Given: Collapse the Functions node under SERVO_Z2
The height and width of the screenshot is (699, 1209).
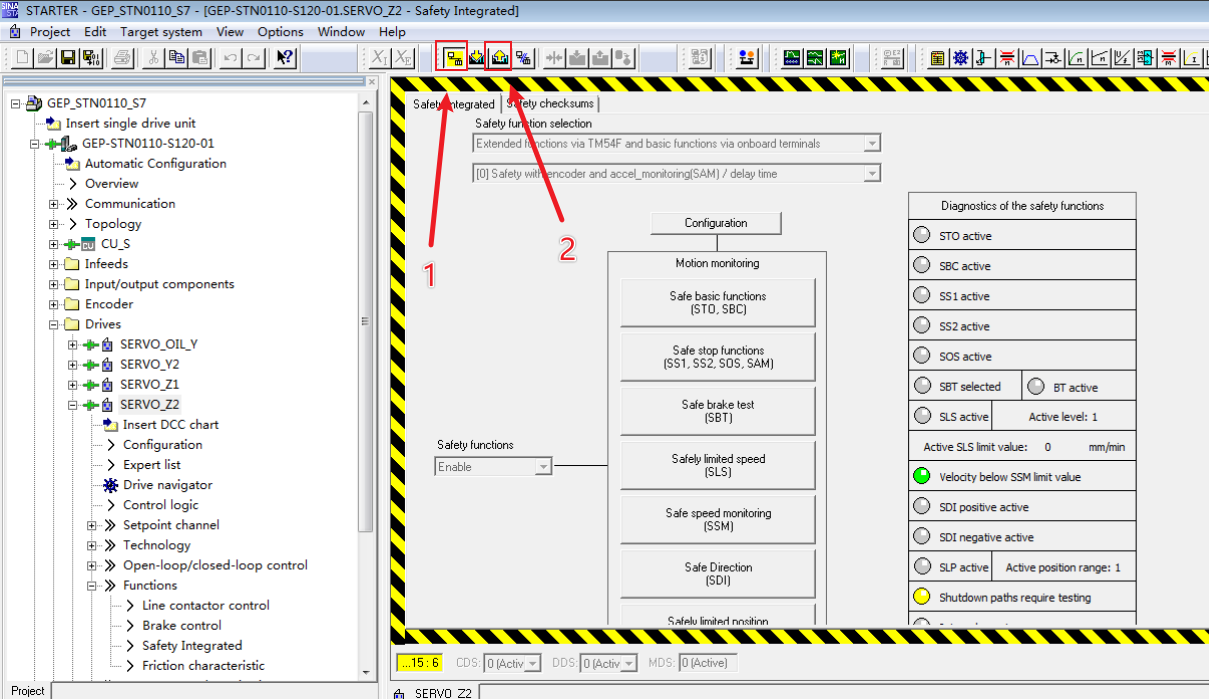Looking at the screenshot, I should [92, 585].
